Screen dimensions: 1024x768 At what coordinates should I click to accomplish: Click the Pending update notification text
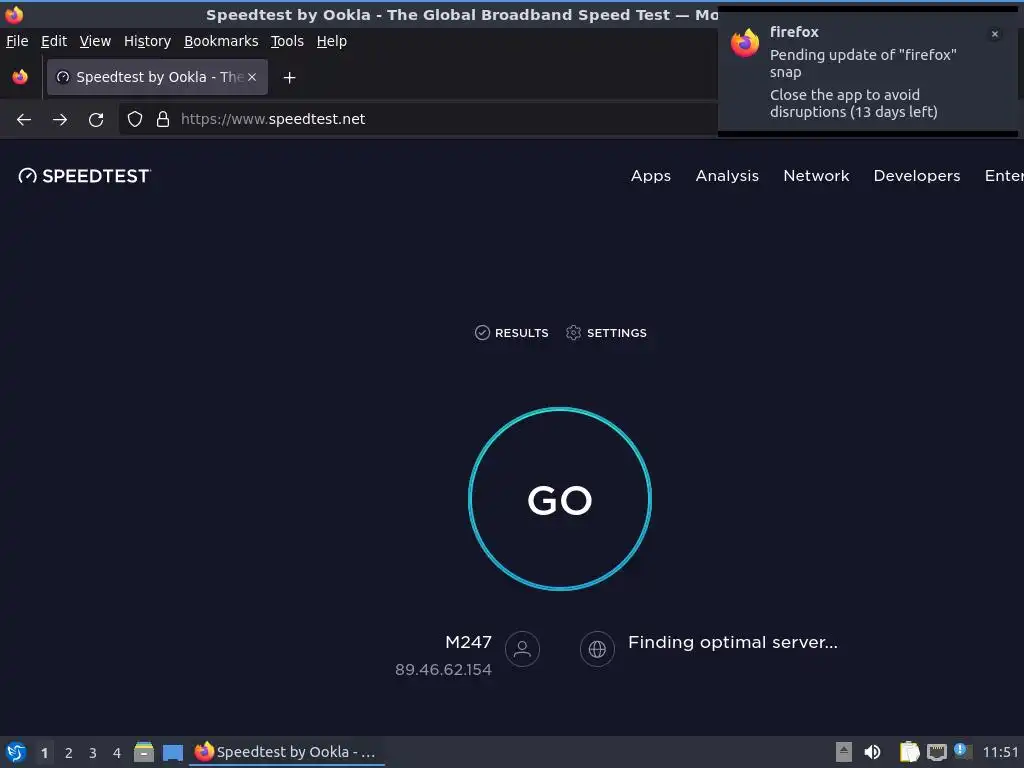point(863,63)
